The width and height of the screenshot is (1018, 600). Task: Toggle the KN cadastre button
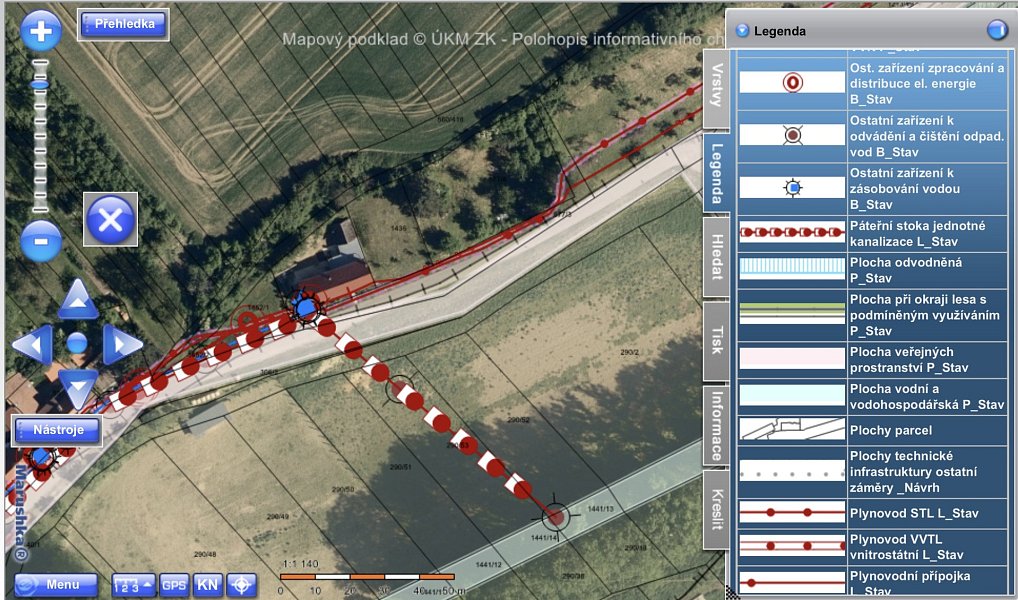tap(207, 585)
